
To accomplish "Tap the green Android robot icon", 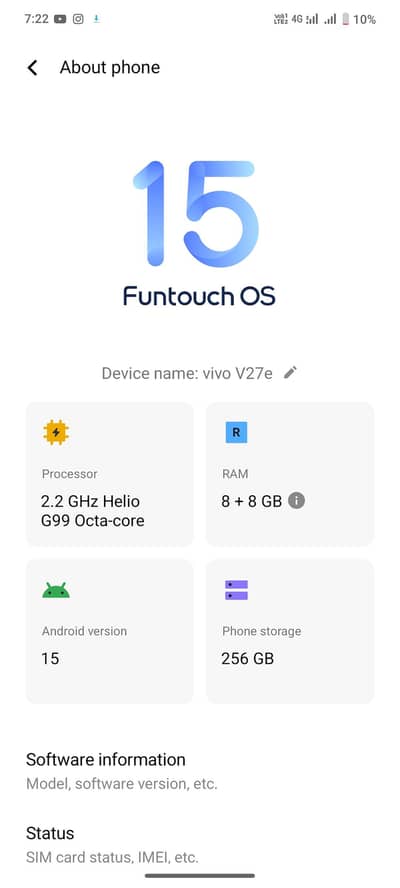I will click(x=56, y=590).
